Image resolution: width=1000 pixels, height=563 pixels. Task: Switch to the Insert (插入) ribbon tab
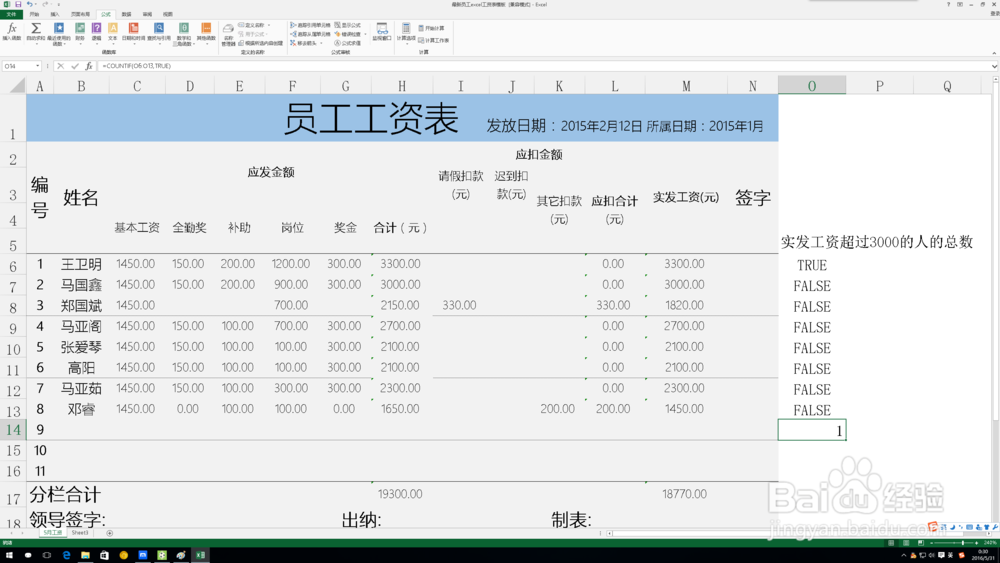55,14
